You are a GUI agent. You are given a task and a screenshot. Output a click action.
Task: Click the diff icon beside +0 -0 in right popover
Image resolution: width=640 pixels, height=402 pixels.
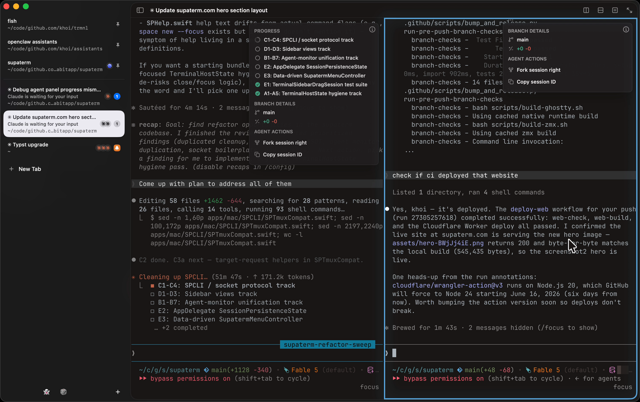511,49
